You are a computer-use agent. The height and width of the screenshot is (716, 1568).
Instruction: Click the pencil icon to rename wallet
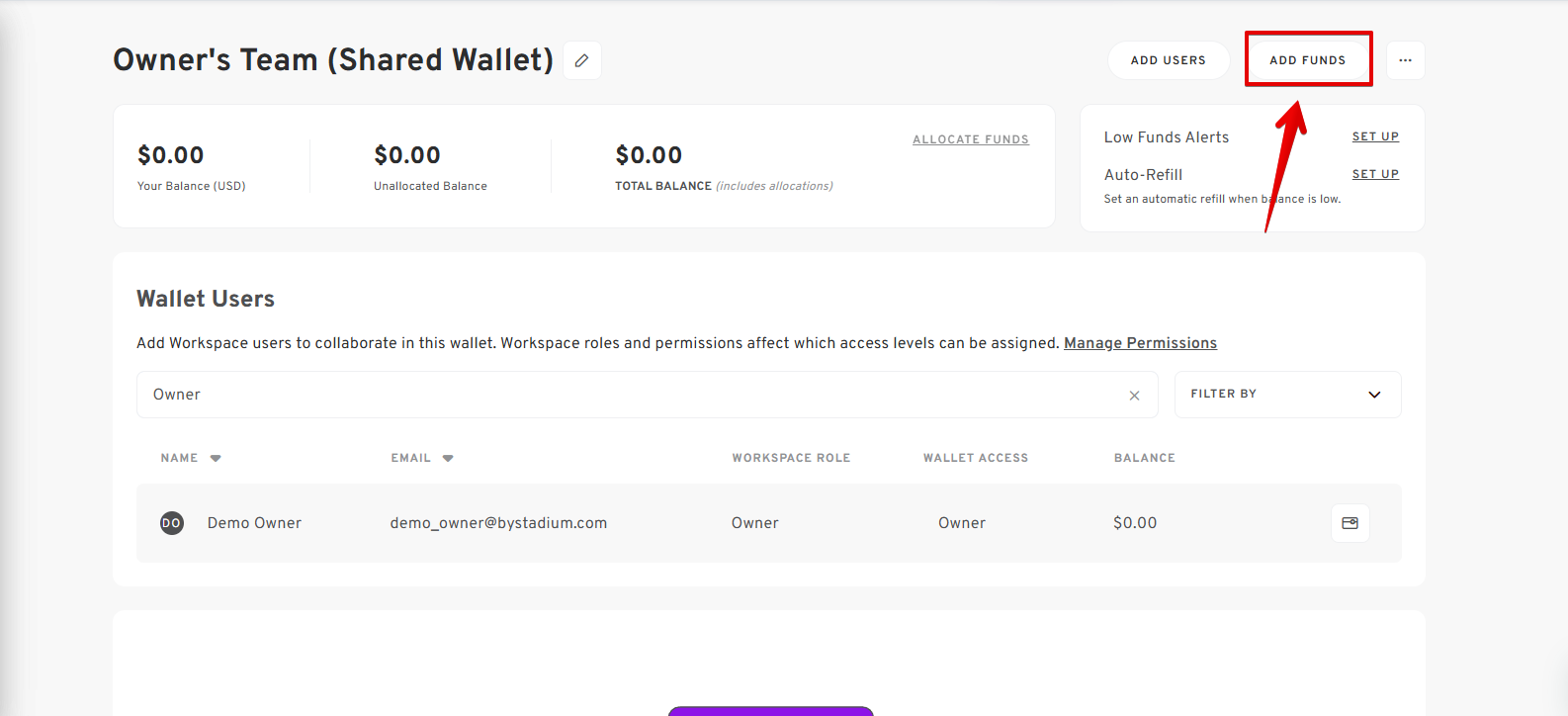[x=582, y=60]
